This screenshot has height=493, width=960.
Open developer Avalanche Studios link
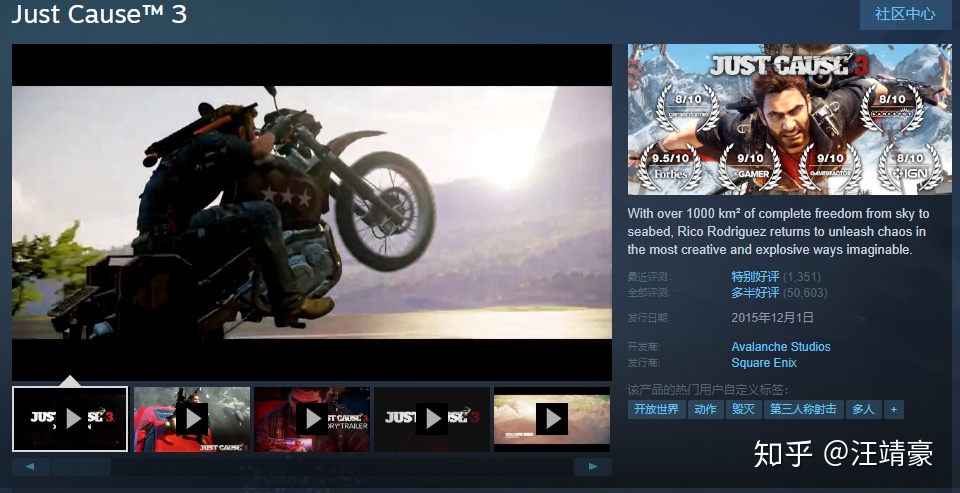pyautogui.click(x=781, y=347)
